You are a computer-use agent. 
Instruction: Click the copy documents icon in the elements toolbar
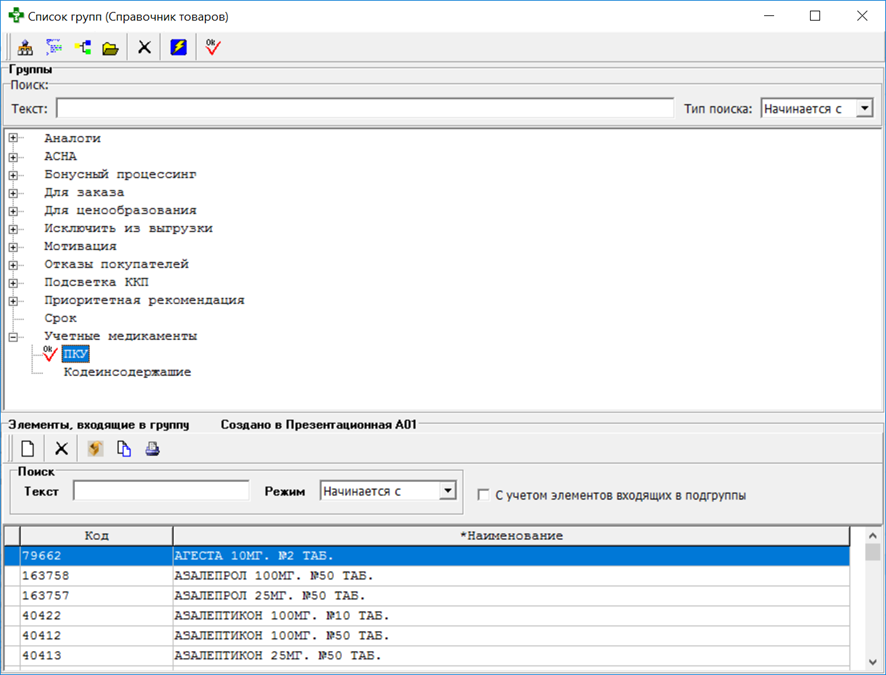point(124,449)
